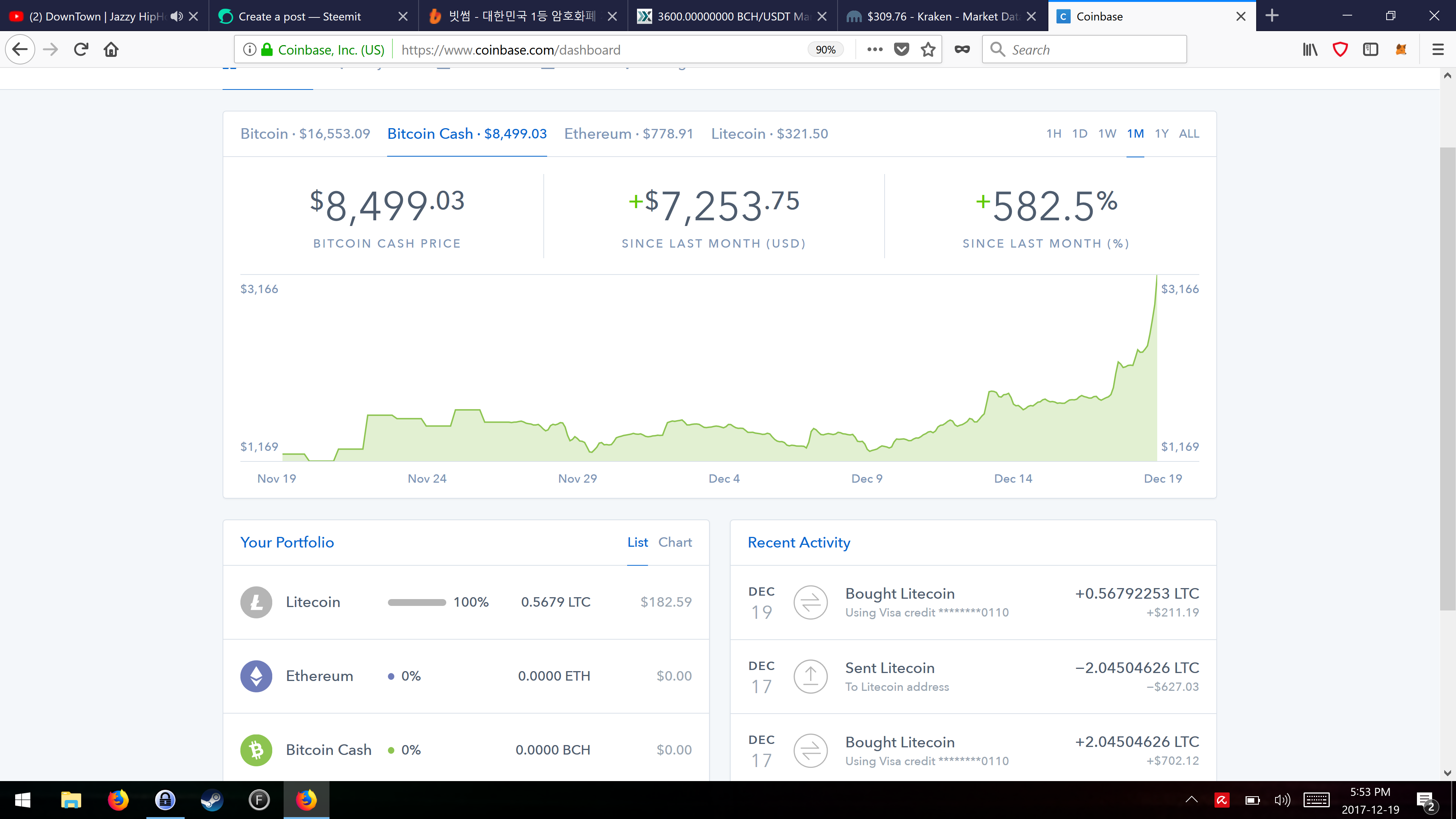
Task: Save page to Pocket icon
Action: coord(902,50)
